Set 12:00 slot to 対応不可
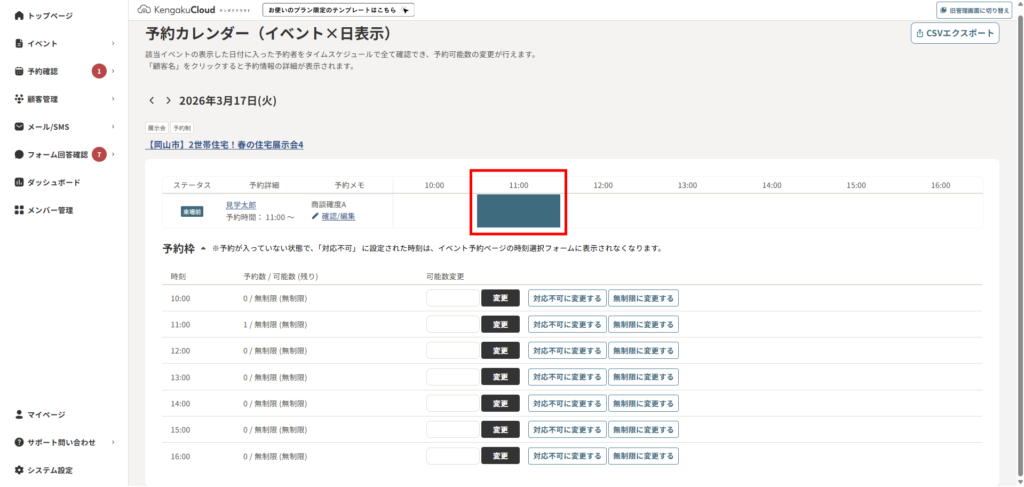The width and height of the screenshot is (1024, 487). (567, 350)
